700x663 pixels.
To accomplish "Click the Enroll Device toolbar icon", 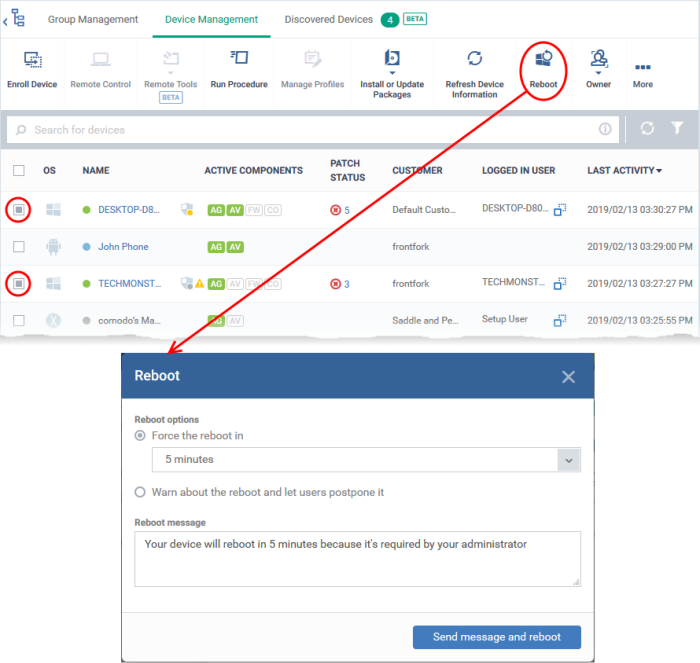I will coord(33,59).
